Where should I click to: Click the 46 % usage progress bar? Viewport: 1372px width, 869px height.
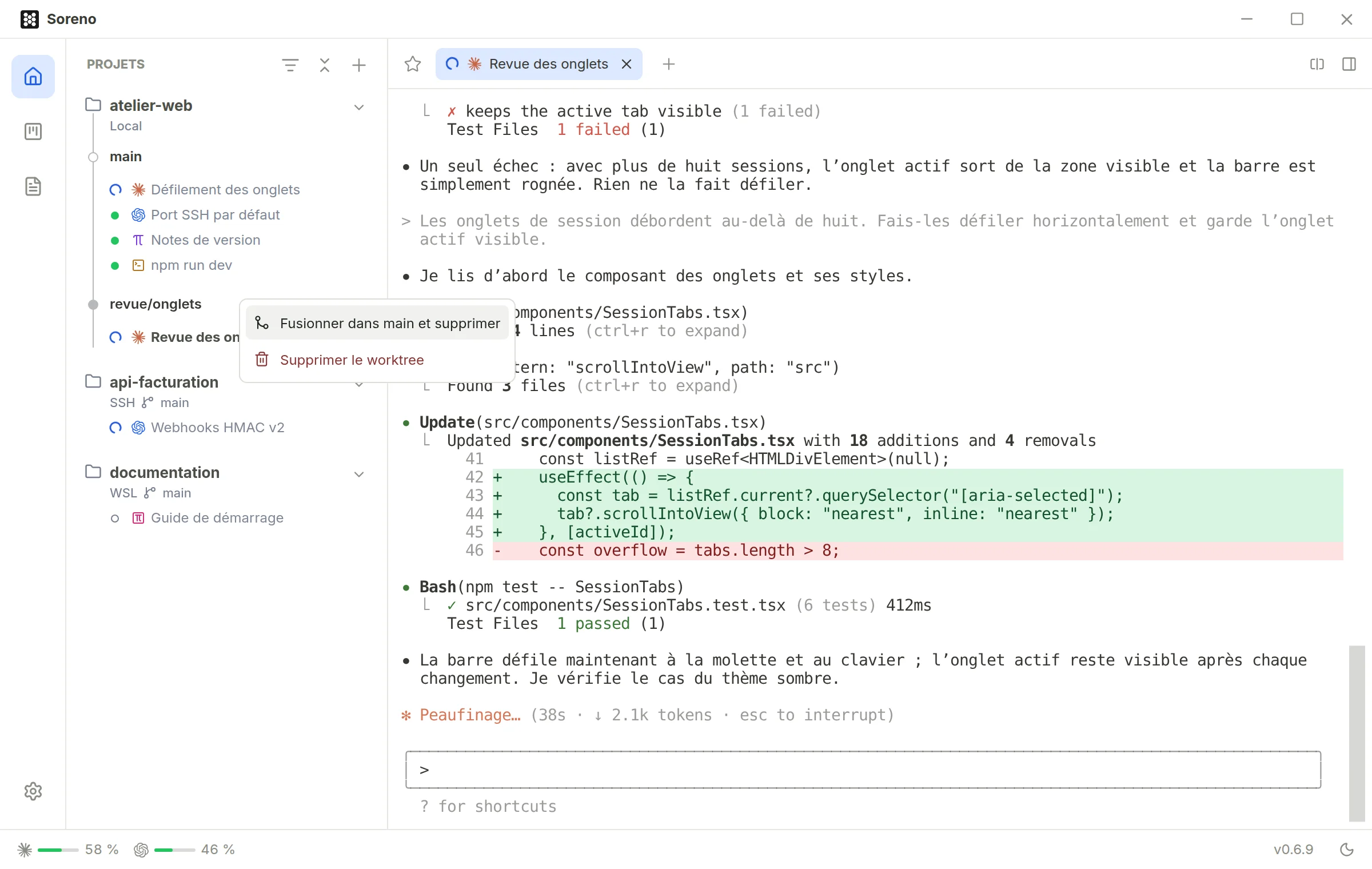pyautogui.click(x=174, y=850)
